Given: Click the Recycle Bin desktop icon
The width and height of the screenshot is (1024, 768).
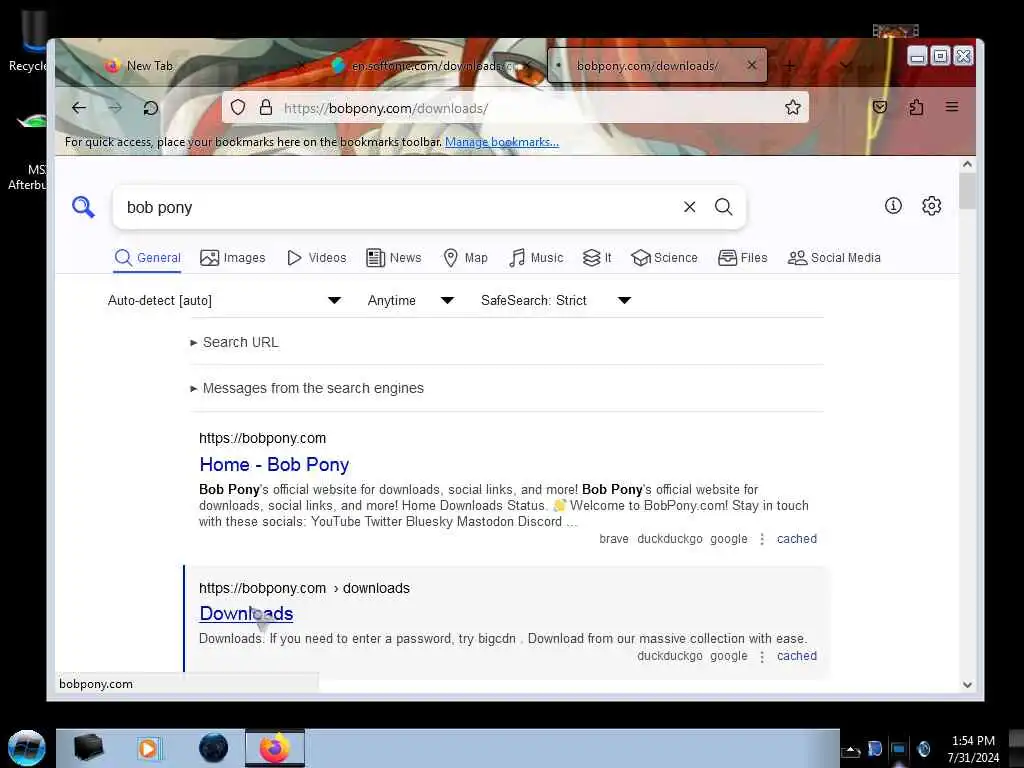Looking at the screenshot, I should pos(27,39).
